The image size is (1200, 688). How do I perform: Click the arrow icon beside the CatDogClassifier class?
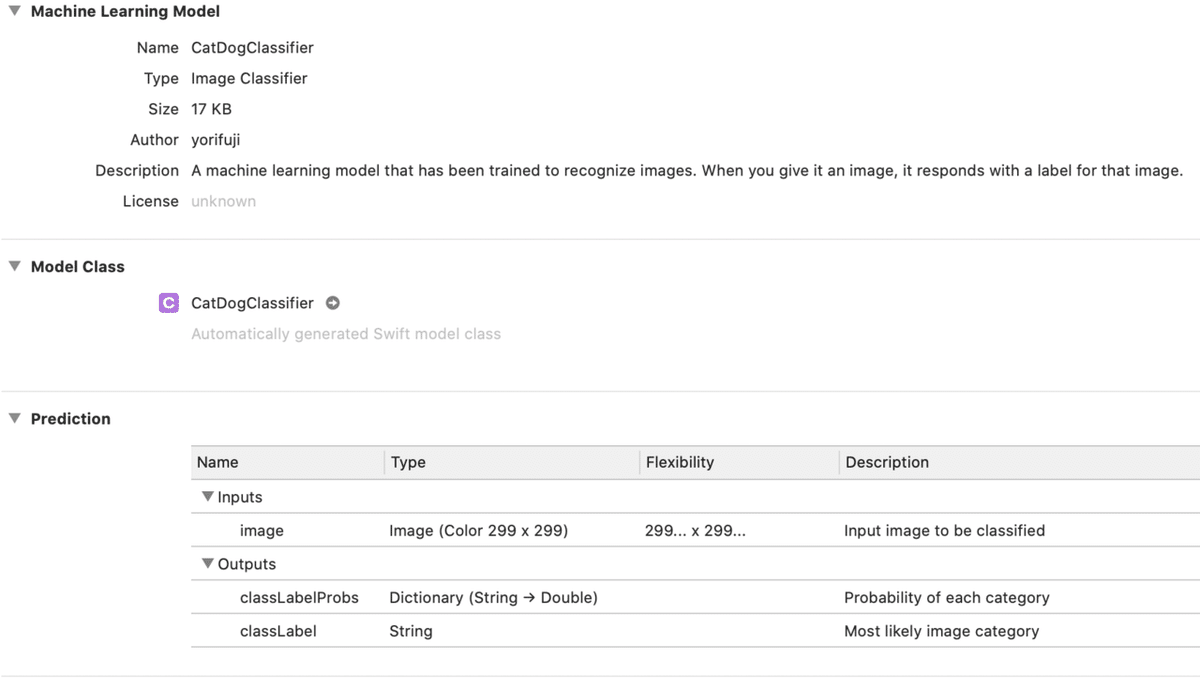(333, 303)
